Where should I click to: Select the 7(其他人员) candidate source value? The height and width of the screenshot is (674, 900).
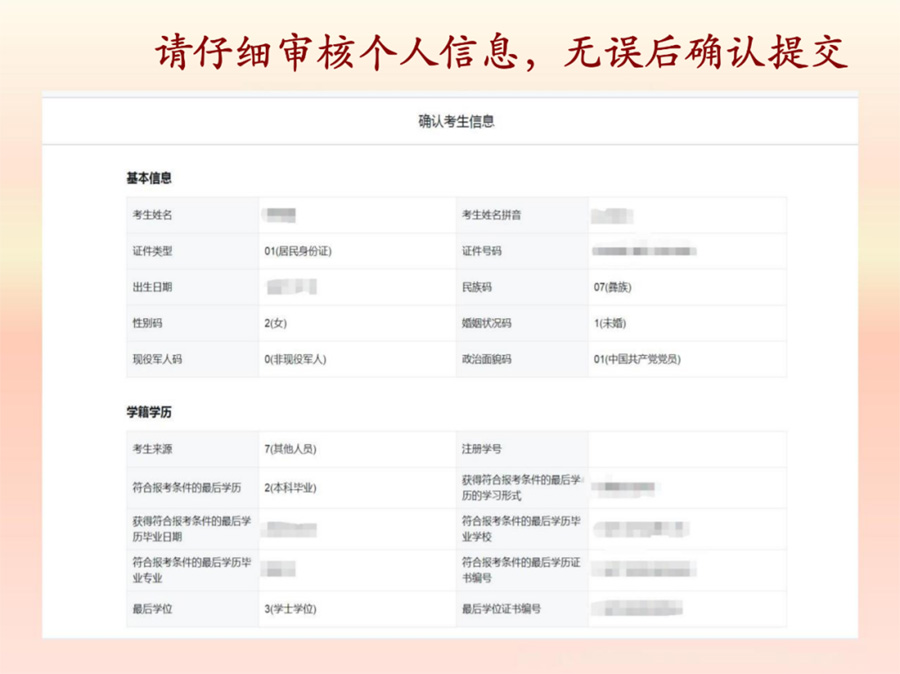(x=290, y=449)
